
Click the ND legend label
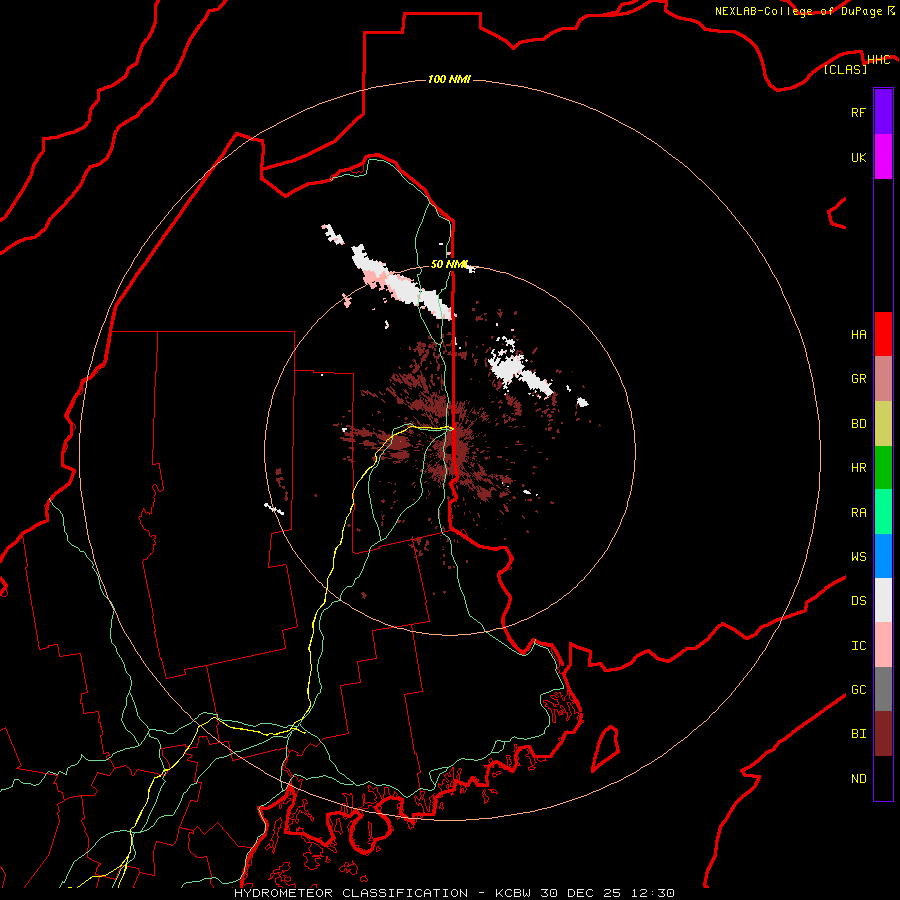point(858,778)
